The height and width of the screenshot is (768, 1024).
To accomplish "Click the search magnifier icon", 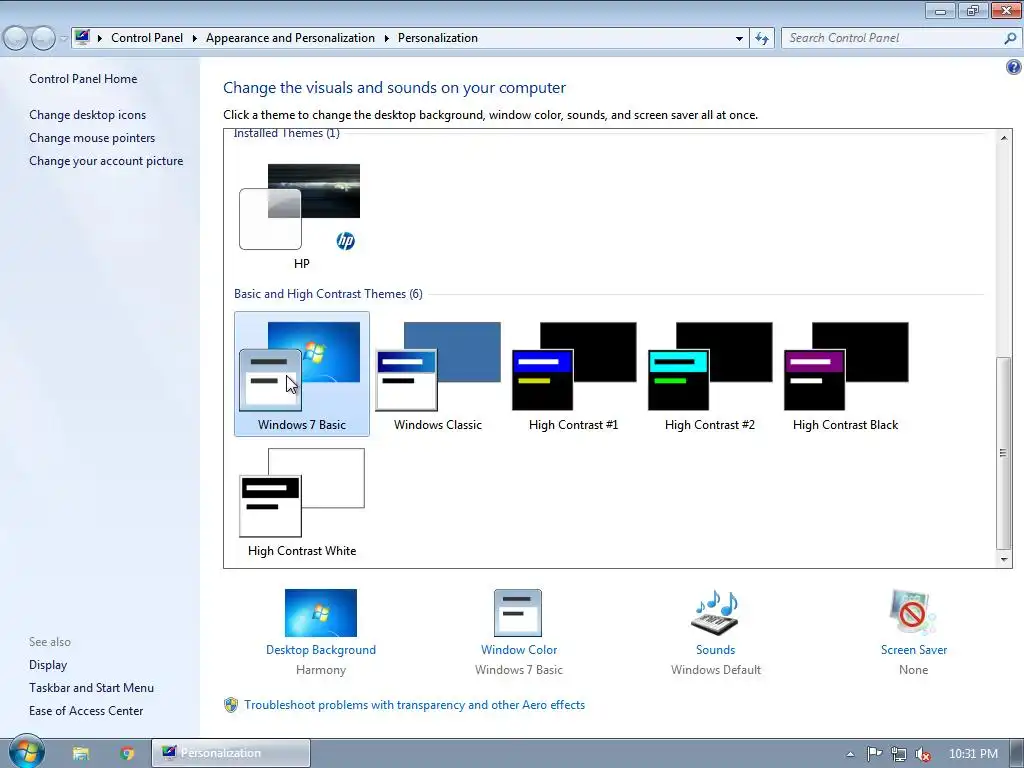I will pos(1010,38).
